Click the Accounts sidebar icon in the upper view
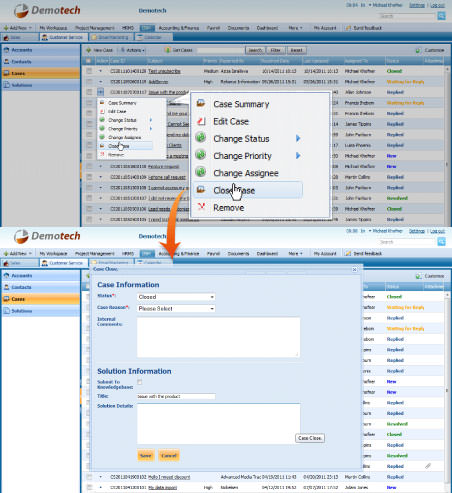Screen dimensions: 452x493 [6, 50]
